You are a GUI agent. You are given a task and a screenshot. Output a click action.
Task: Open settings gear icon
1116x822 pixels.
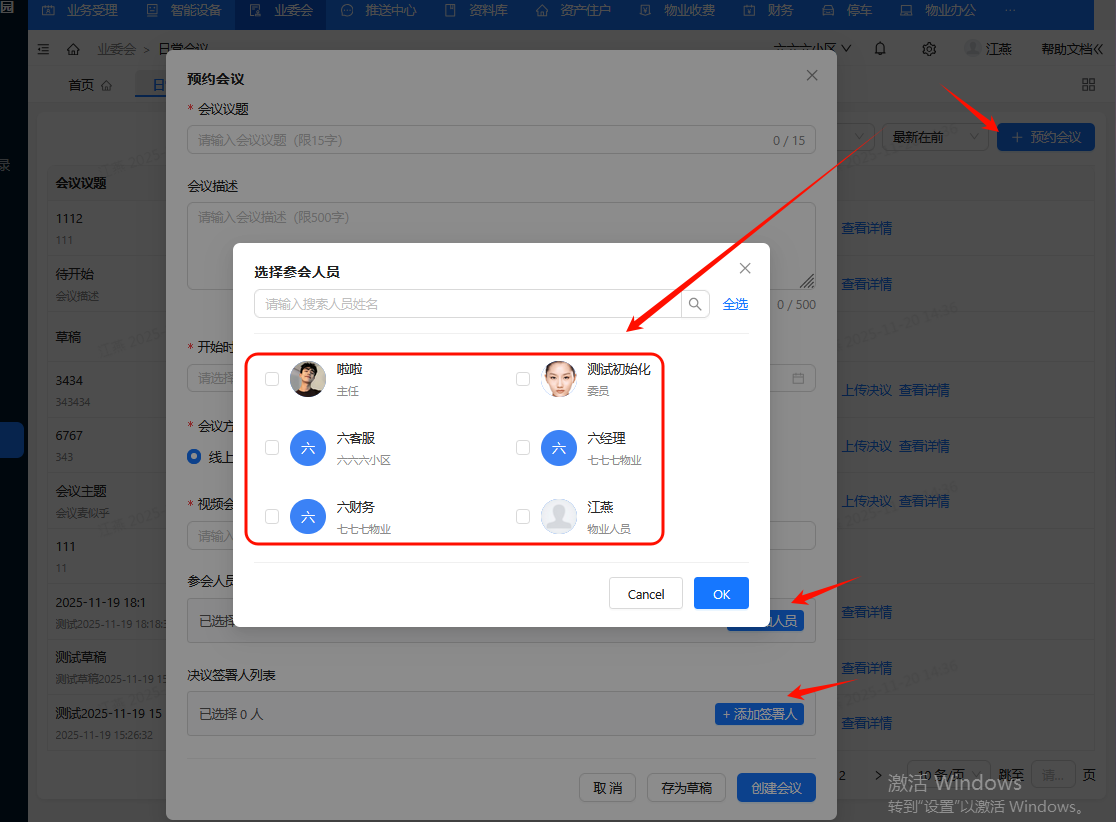pos(929,49)
